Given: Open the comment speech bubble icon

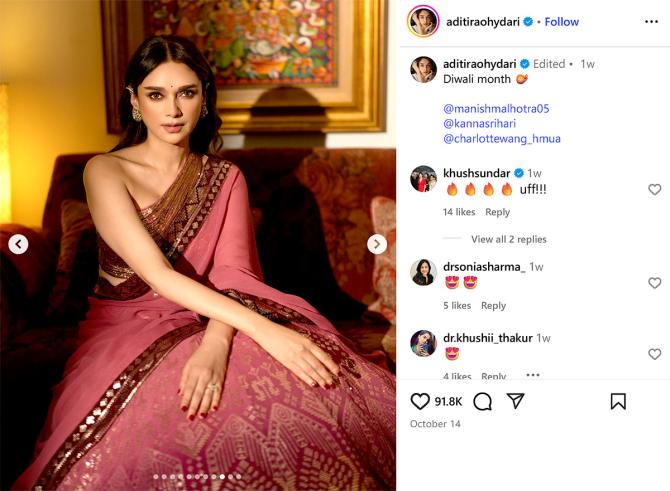Looking at the screenshot, I should 482,401.
